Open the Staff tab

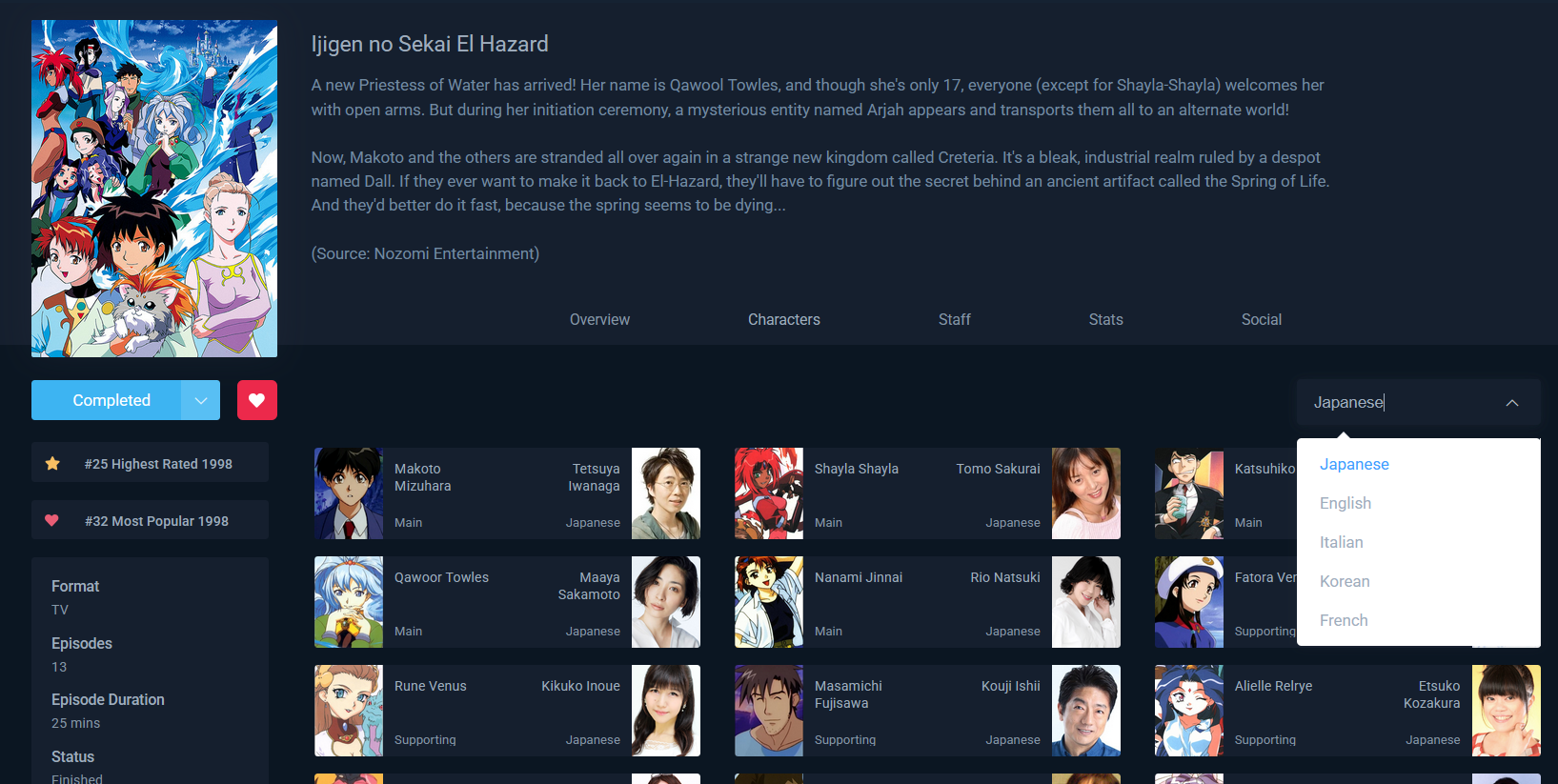click(954, 319)
